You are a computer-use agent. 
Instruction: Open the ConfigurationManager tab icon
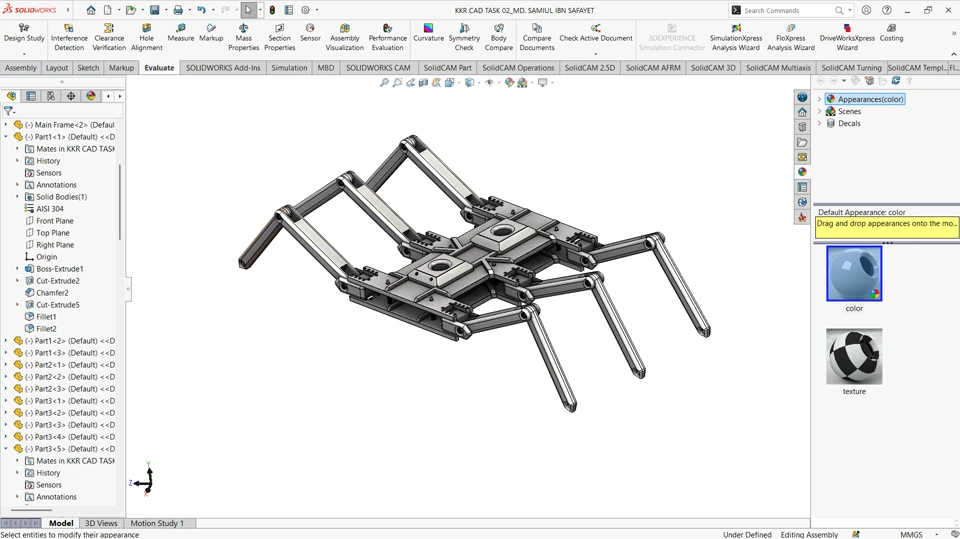[51, 96]
